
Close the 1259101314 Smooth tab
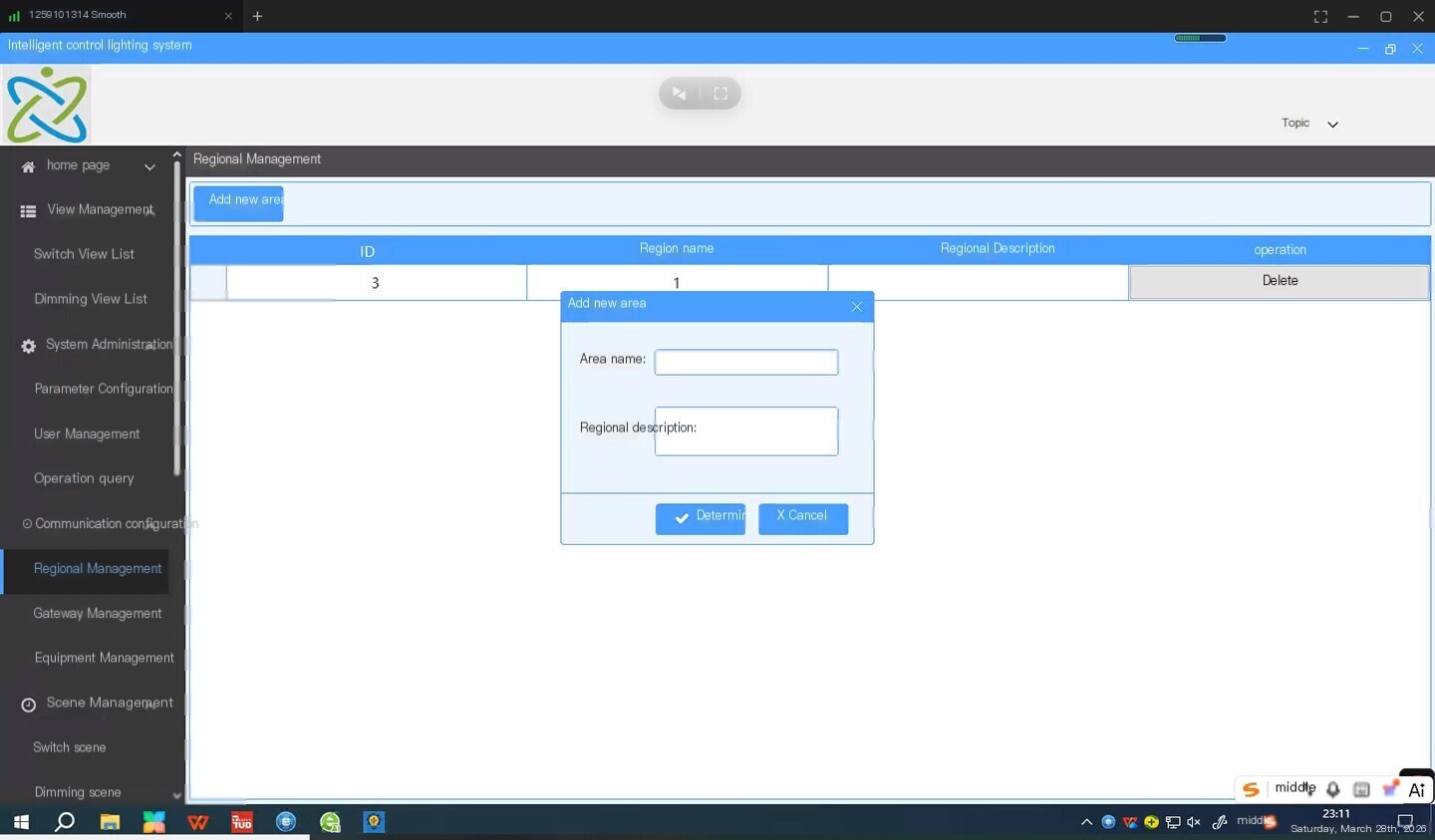tap(228, 16)
